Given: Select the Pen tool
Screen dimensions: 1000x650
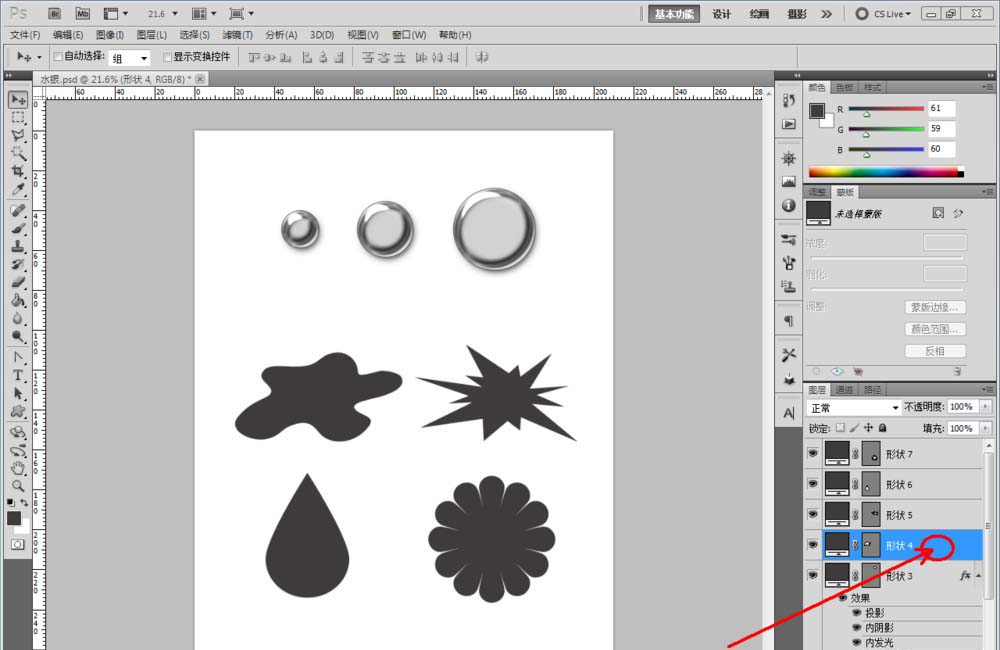Looking at the screenshot, I should point(18,357).
